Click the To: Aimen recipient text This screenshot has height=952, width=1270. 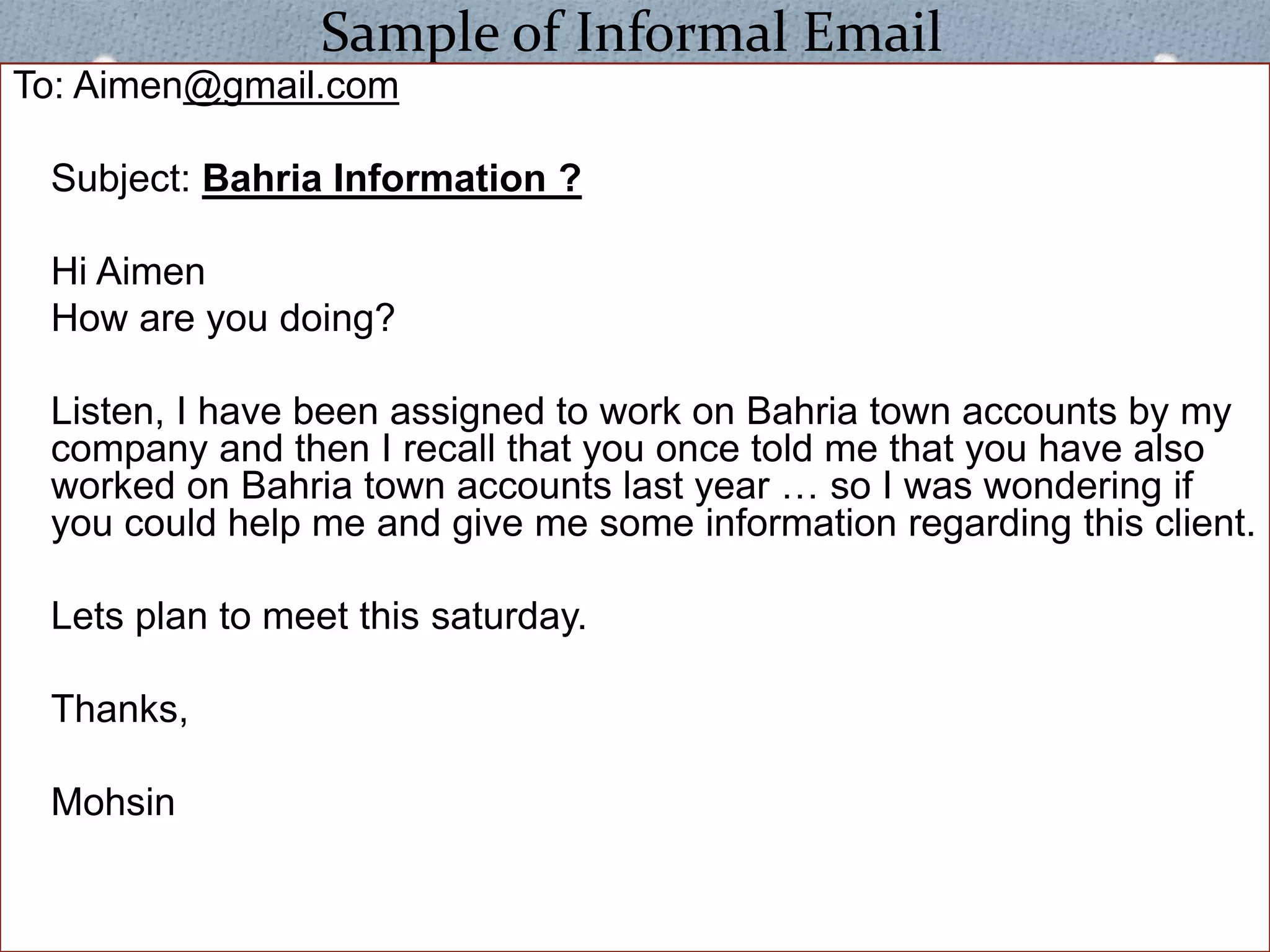coord(97,86)
